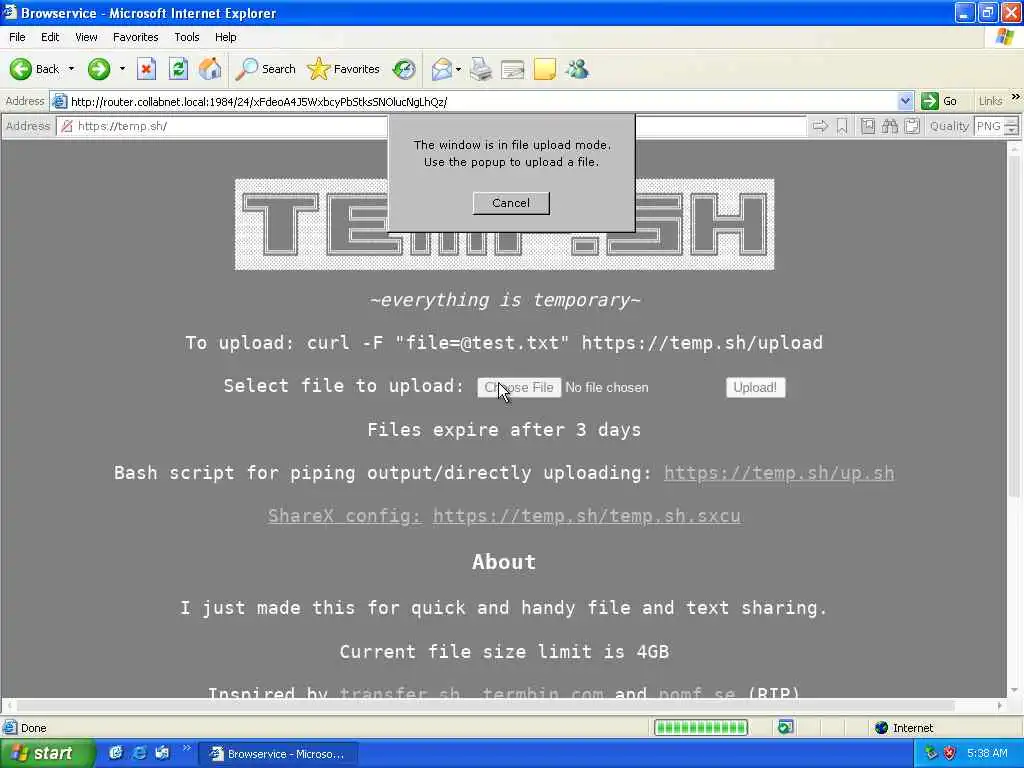Click the Edit page icon
Screen dimensions: 1024x768
pos(513,69)
